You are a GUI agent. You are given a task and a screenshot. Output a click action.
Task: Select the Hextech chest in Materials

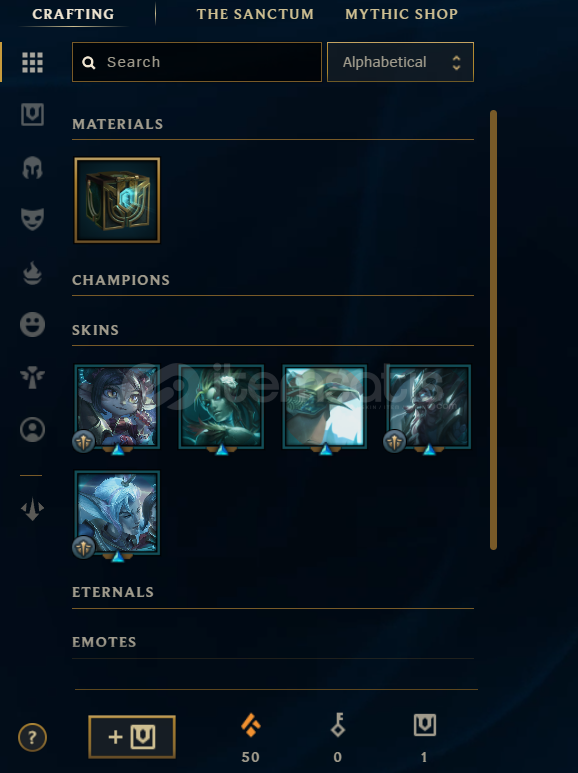(117, 200)
